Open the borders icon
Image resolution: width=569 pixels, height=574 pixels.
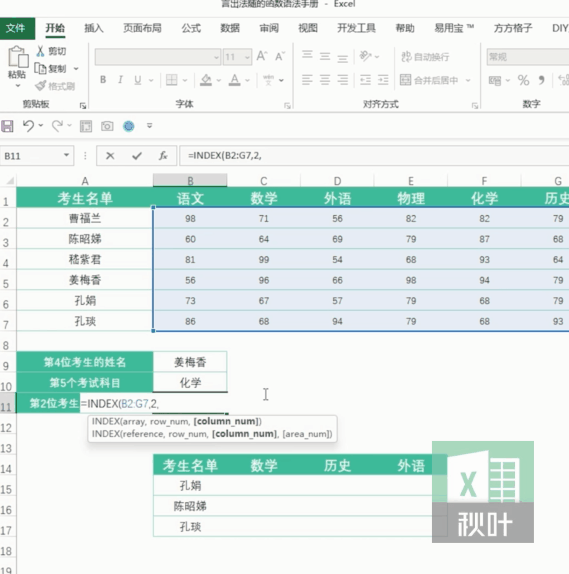click(x=171, y=80)
